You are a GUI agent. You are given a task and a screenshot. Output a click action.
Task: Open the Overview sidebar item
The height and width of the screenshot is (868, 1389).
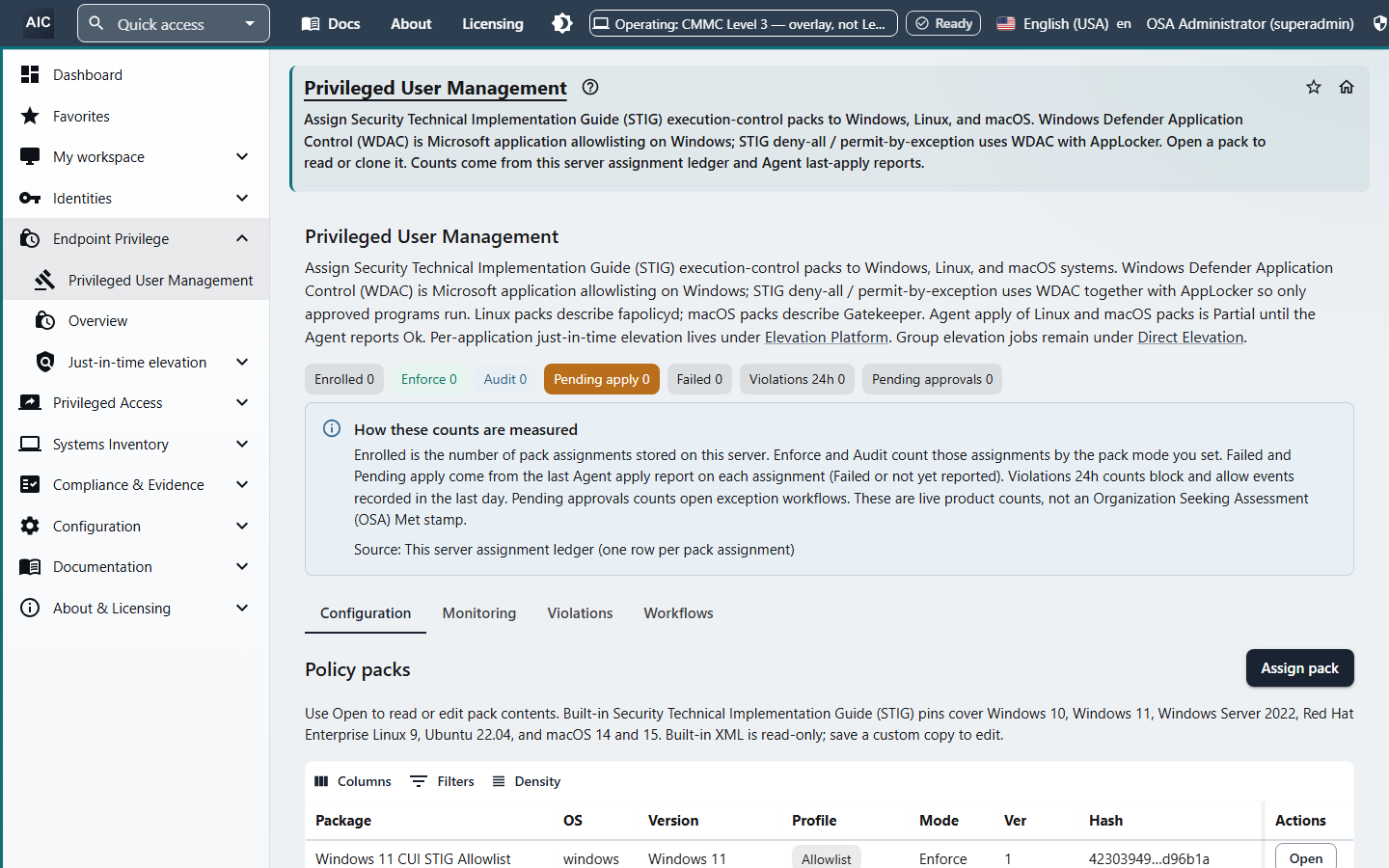pos(136,320)
